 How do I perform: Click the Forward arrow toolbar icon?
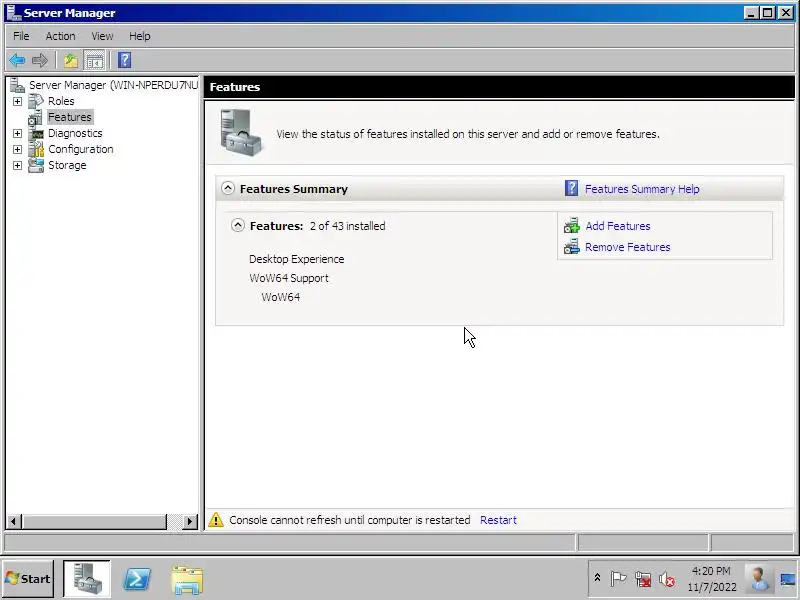click(x=40, y=60)
